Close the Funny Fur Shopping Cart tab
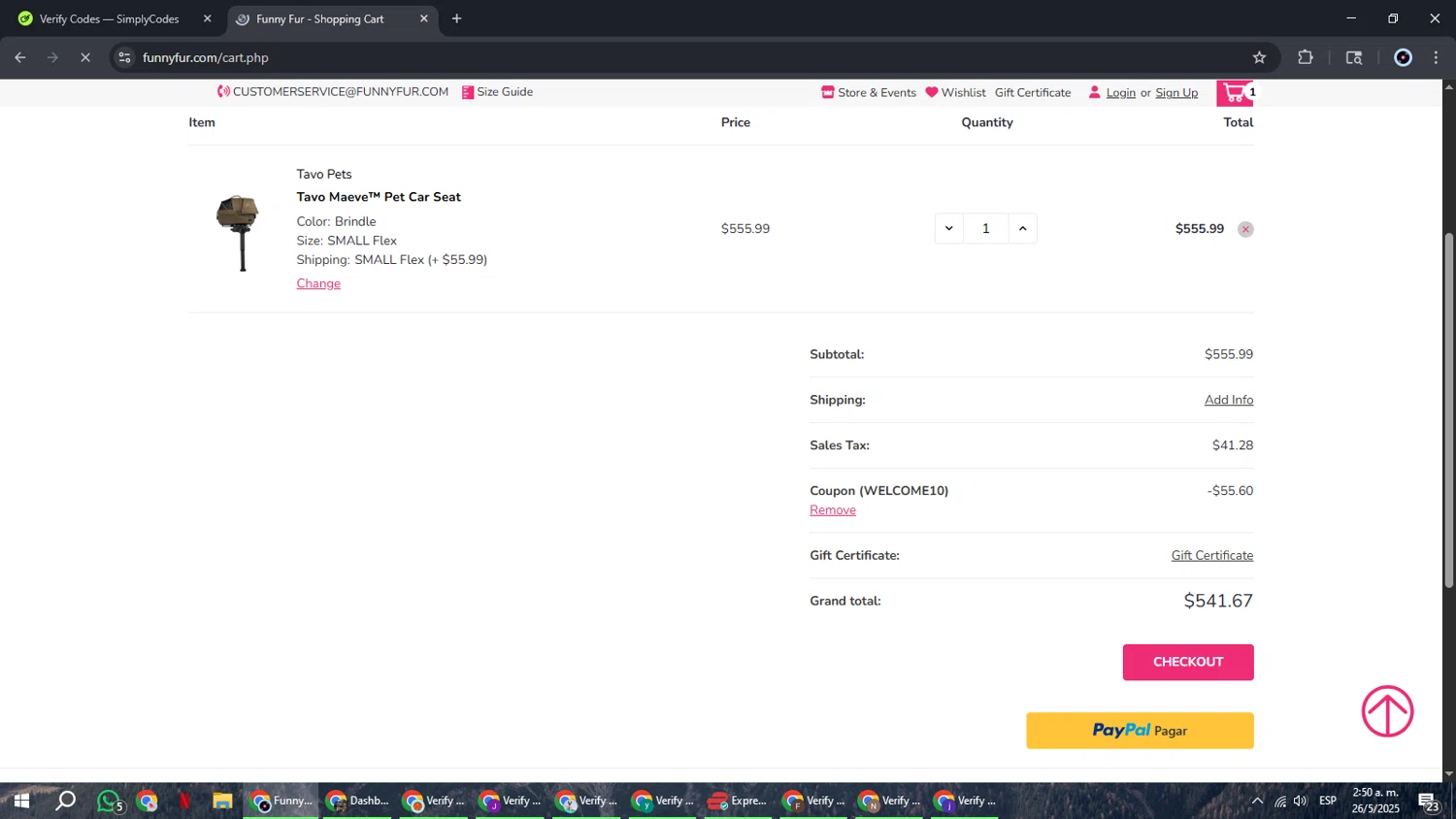Screen dimensions: 1456x819 (424, 18)
